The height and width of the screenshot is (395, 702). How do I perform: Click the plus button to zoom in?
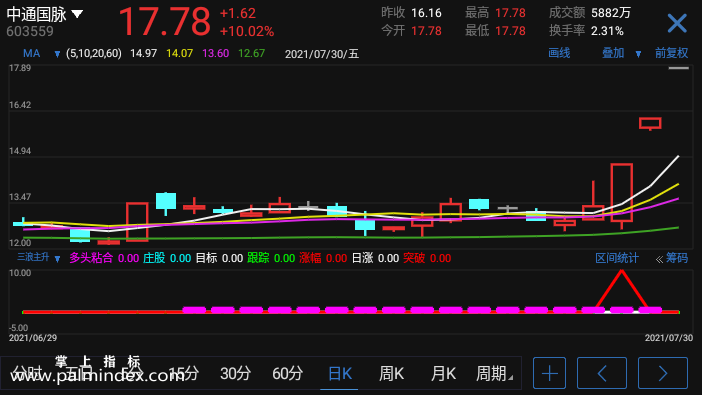pos(549,373)
